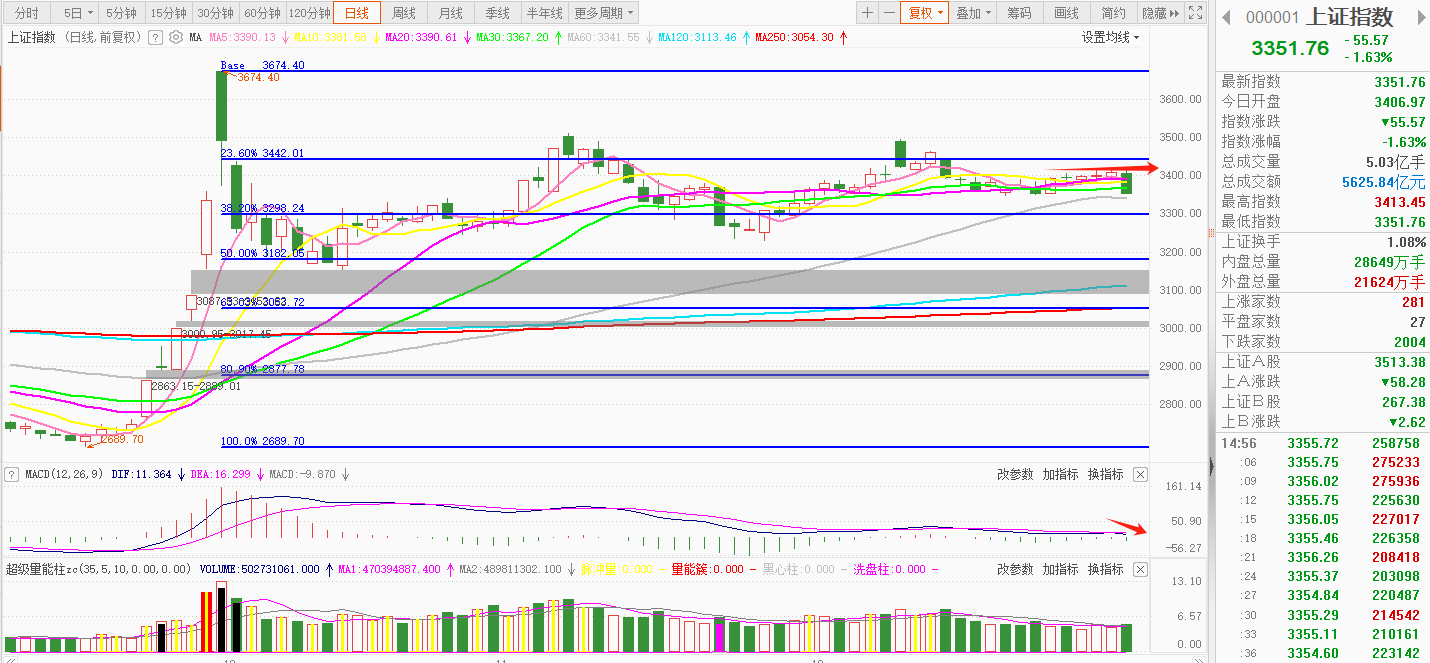Screen dimensions: 1430x663
Task: Open the 叠加 overlay dropdown
Action: pyautogui.click(x=973, y=13)
